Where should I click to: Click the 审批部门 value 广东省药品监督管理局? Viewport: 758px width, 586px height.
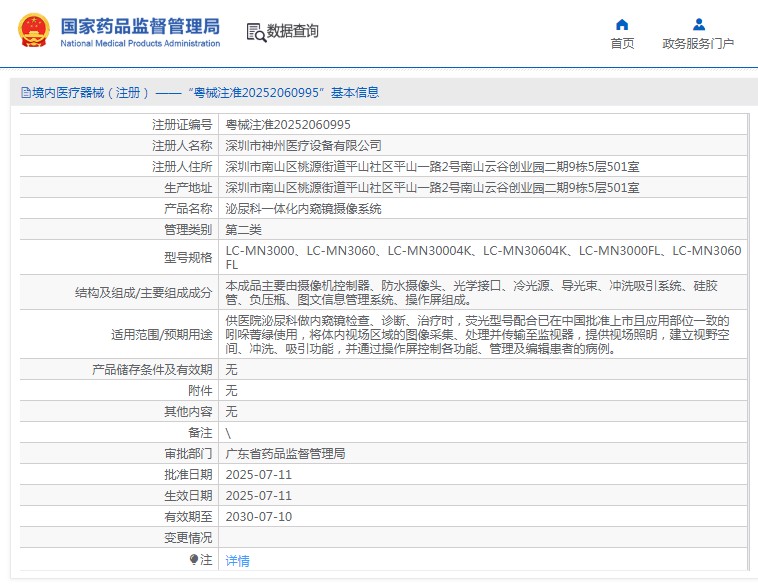[285, 453]
